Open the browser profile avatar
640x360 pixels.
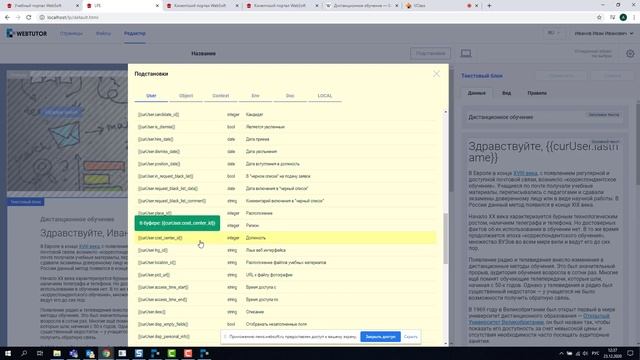pos(623,18)
